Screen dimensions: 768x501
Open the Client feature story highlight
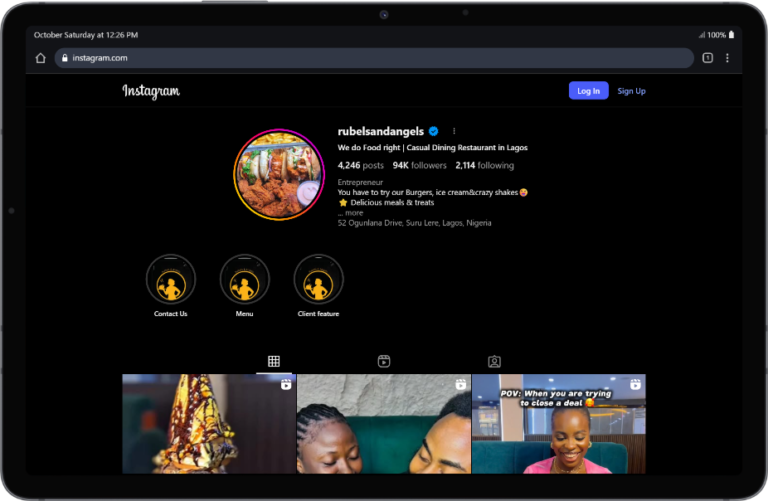[318, 279]
